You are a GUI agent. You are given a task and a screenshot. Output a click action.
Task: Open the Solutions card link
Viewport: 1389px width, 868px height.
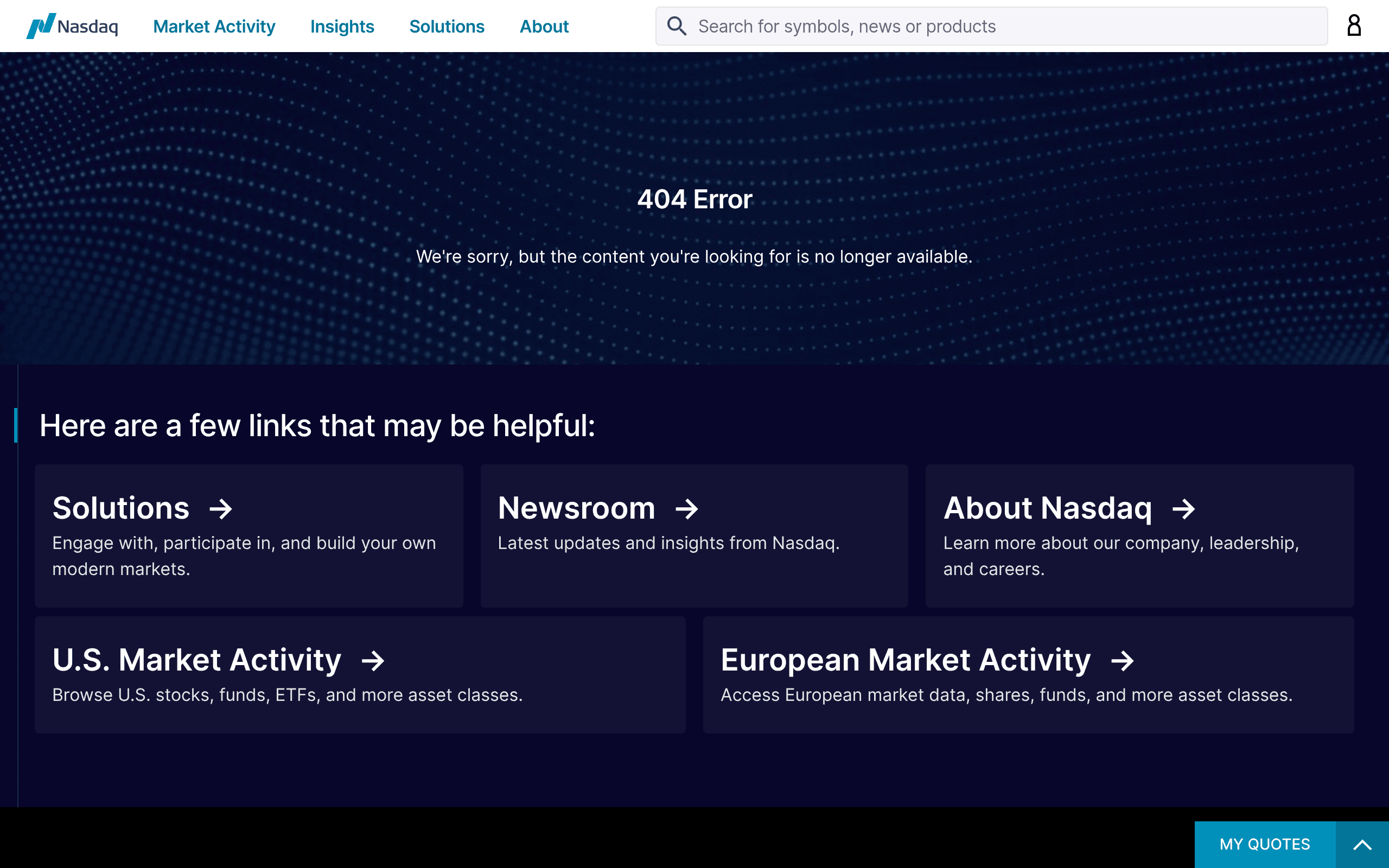coord(121,508)
